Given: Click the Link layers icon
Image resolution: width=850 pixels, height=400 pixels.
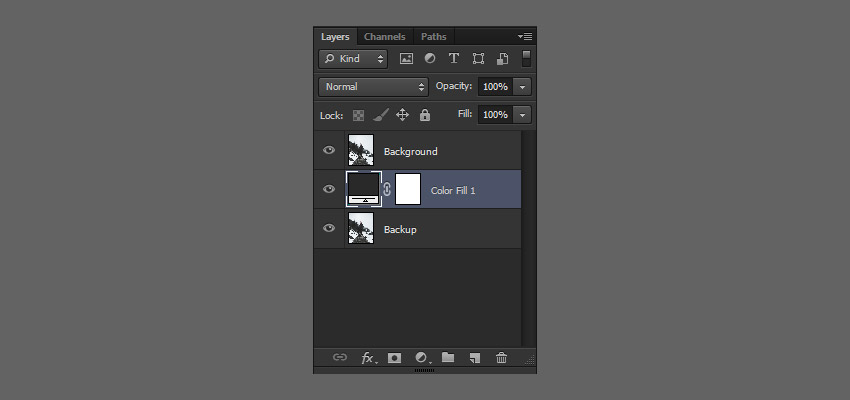Looking at the screenshot, I should (340, 357).
